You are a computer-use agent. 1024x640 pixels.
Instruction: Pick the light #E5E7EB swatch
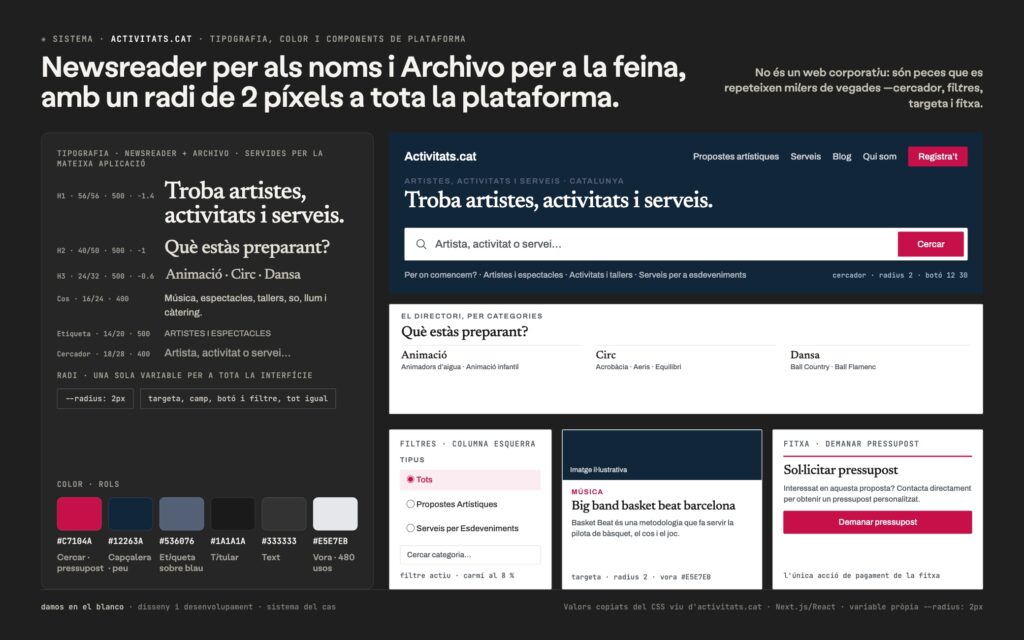[x=335, y=513]
